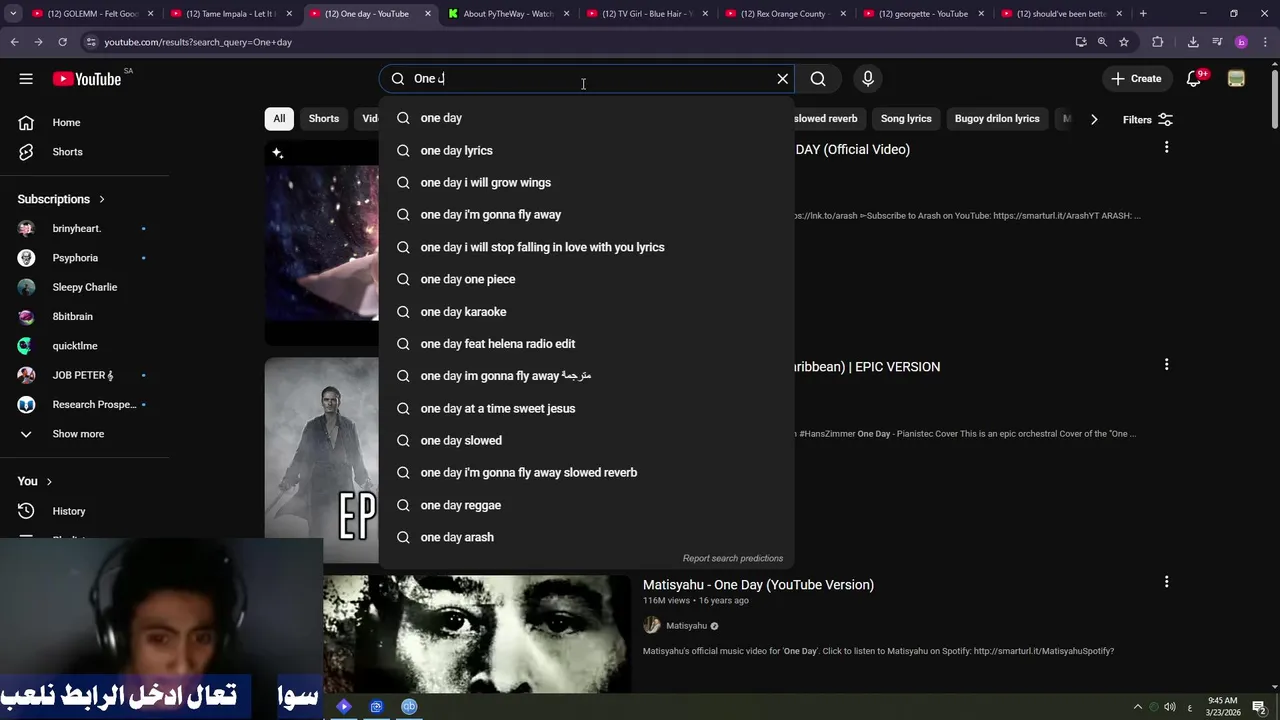Screen dimensions: 1280x720
Task: Choose suggestion "one day one piece"
Action: pos(587,279)
